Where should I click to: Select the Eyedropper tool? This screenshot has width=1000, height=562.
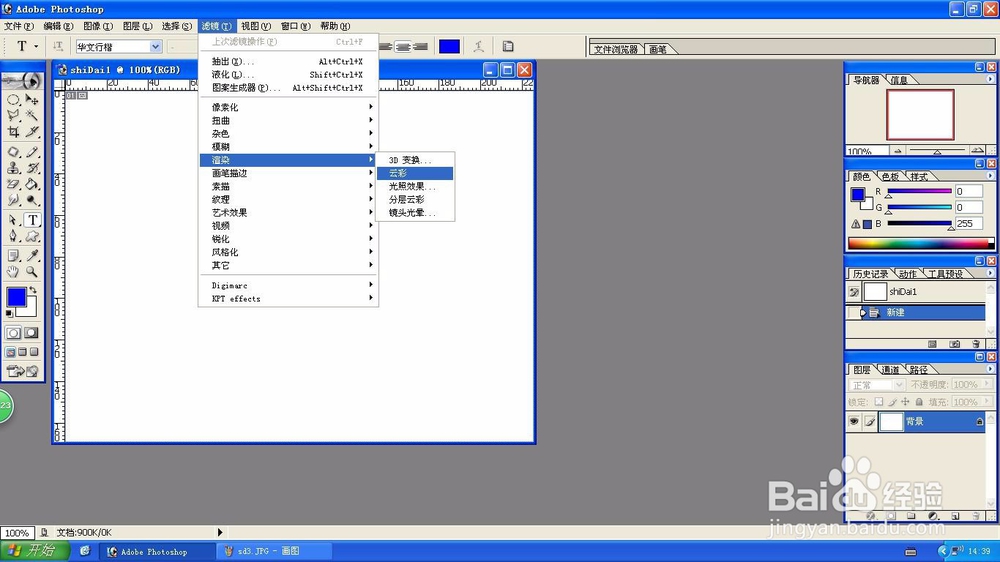coord(32,255)
